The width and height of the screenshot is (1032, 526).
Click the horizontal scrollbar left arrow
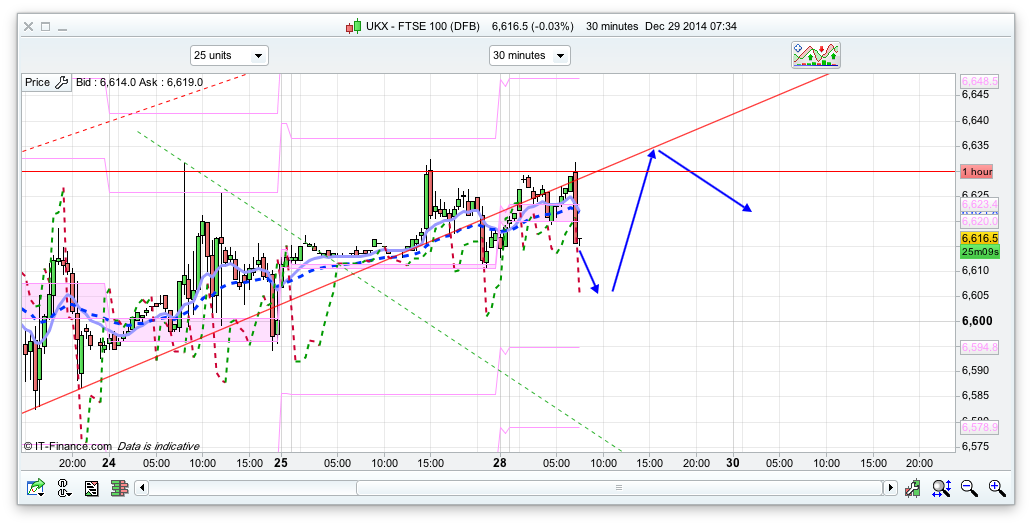(x=142, y=488)
